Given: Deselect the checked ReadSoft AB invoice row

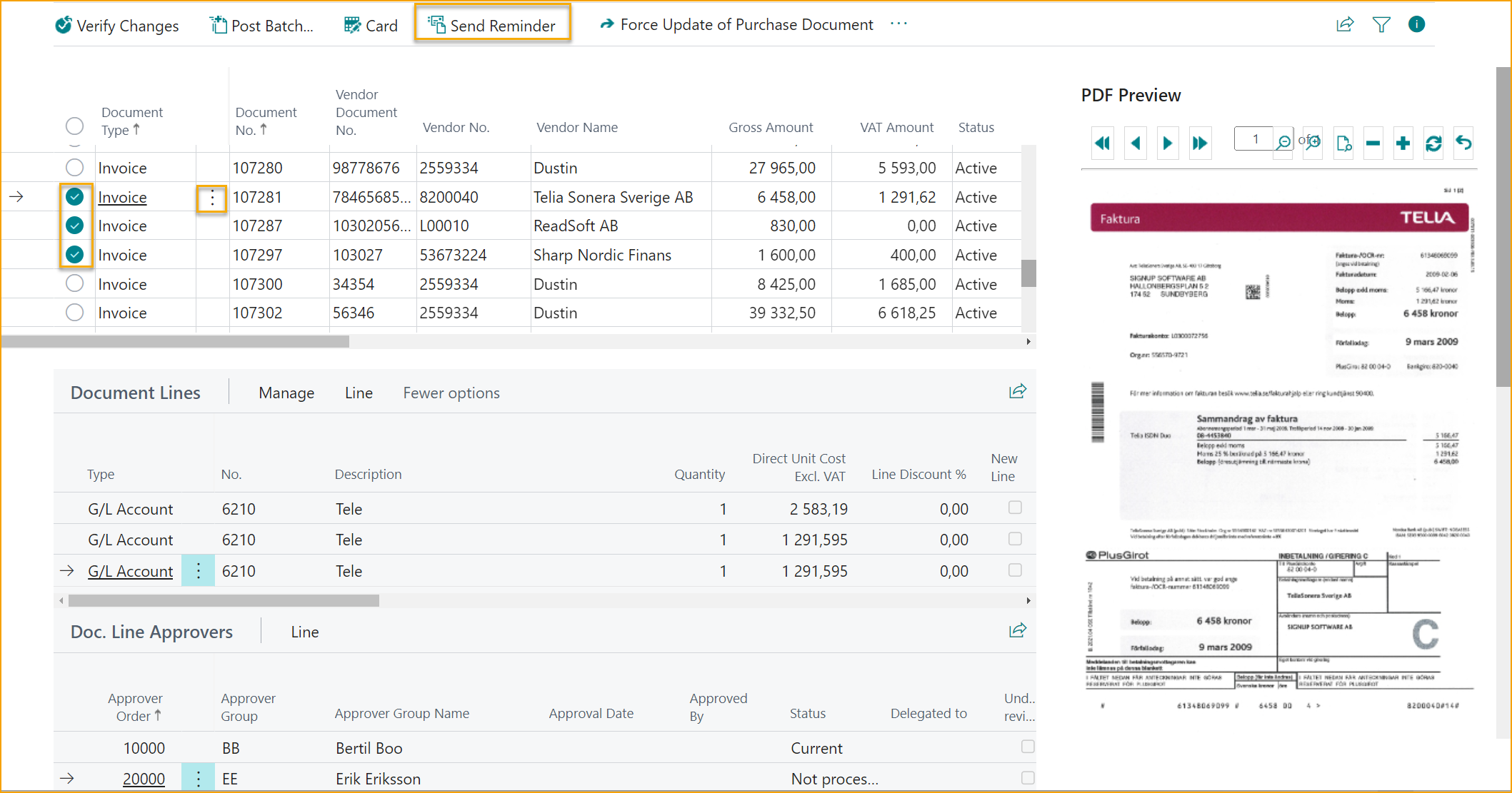Looking at the screenshot, I should click(74, 226).
